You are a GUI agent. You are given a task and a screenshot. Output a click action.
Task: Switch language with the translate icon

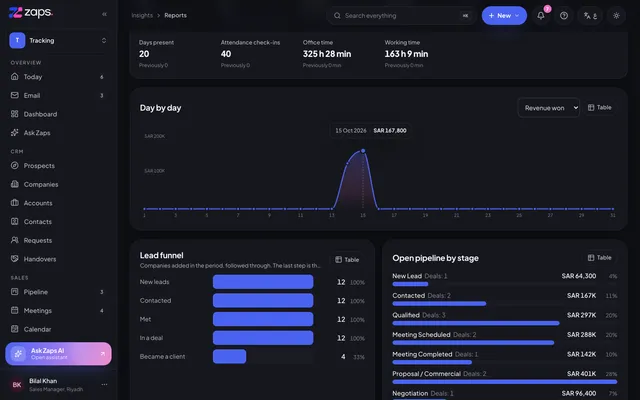pyautogui.click(x=590, y=16)
